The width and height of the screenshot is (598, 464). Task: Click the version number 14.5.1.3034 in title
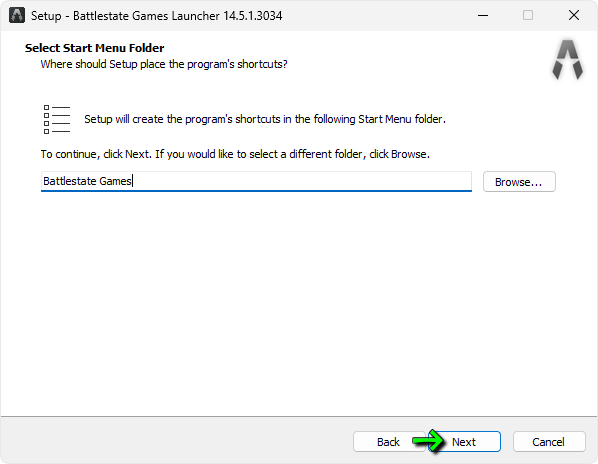click(x=252, y=16)
